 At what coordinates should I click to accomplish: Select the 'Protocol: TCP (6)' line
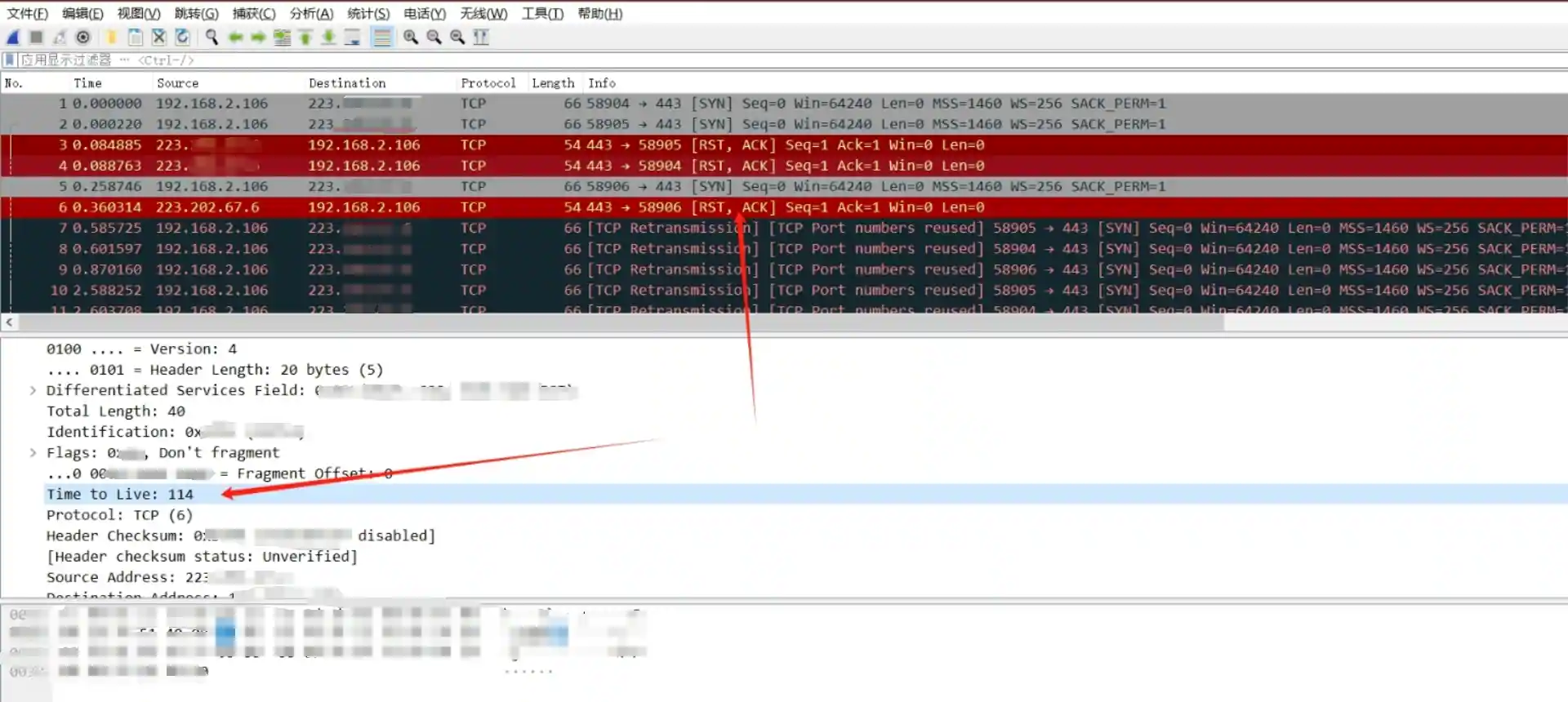119,515
